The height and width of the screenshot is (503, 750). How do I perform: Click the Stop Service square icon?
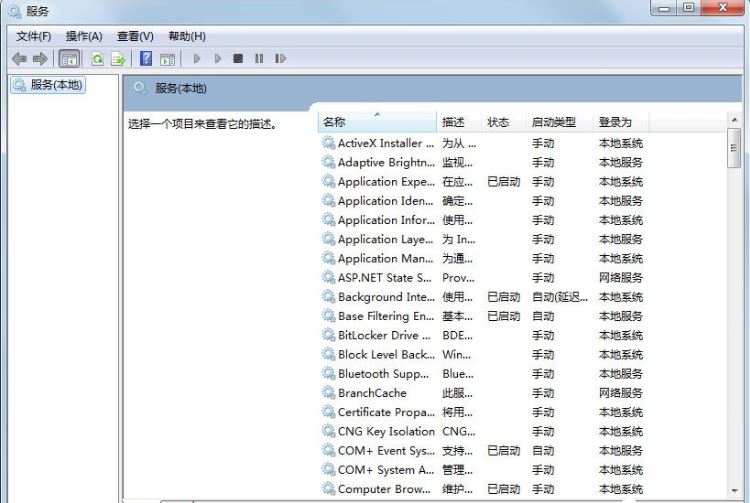(238, 59)
